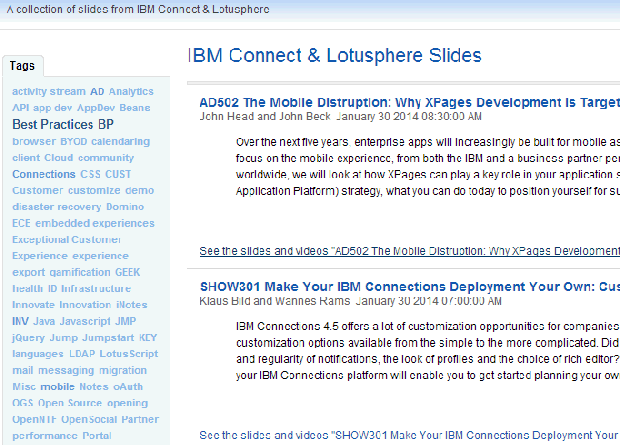The image size is (620, 445).
Task: Open the ECE tag
Action: (21, 223)
